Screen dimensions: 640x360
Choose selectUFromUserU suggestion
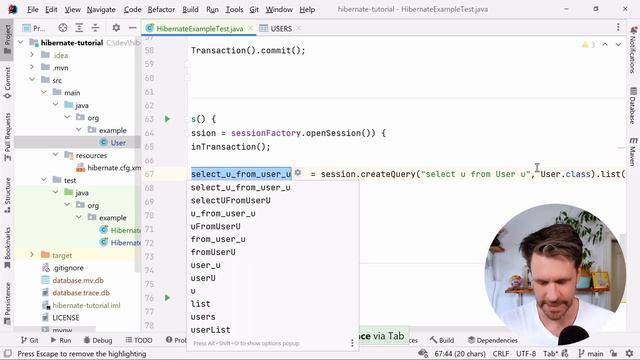tap(273, 200)
